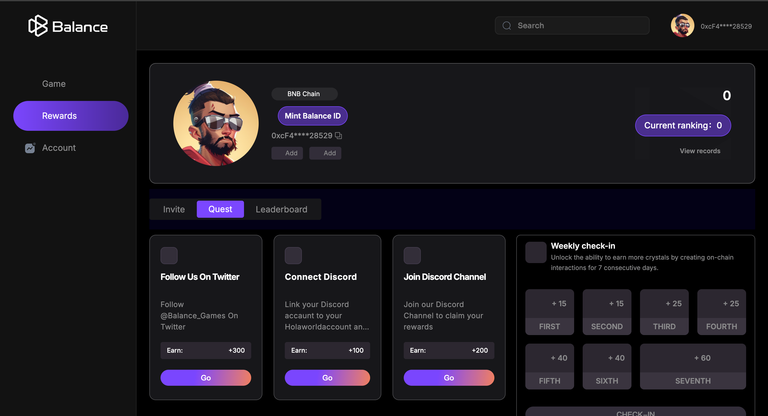The image size is (768, 416).
Task: Click the Connect Discord title
Action: pyautogui.click(x=321, y=277)
